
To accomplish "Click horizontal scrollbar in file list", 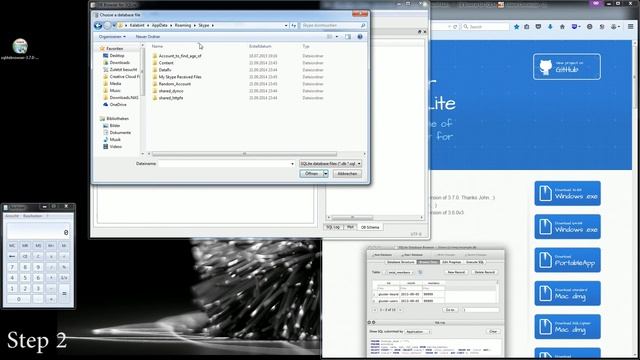I will click(244, 154).
